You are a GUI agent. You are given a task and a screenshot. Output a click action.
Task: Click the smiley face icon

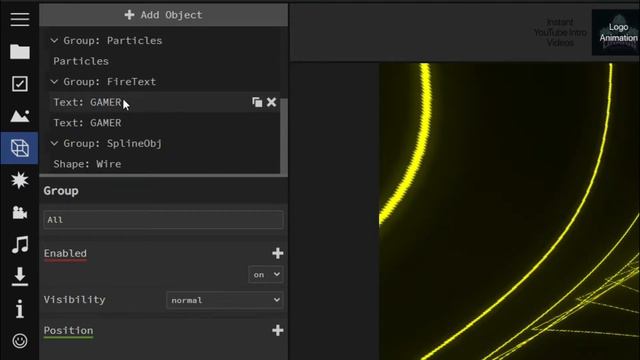coord(20,340)
